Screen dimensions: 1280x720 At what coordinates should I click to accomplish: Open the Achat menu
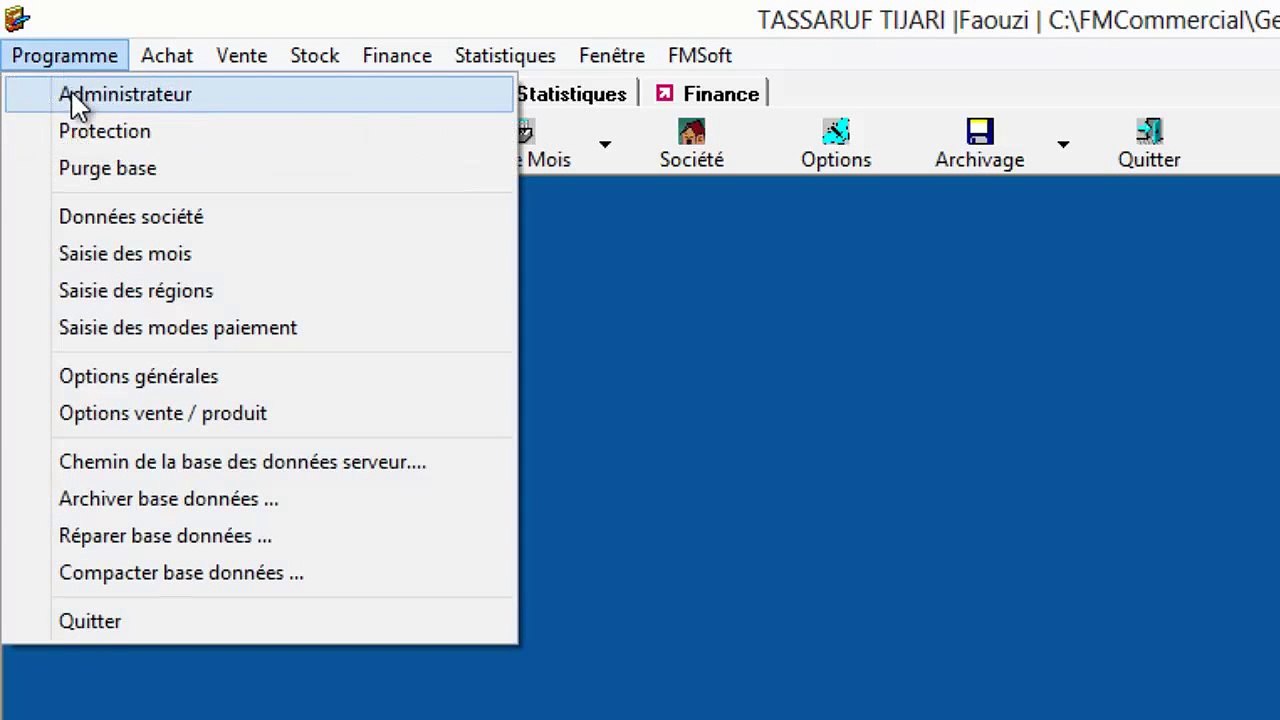tap(167, 55)
